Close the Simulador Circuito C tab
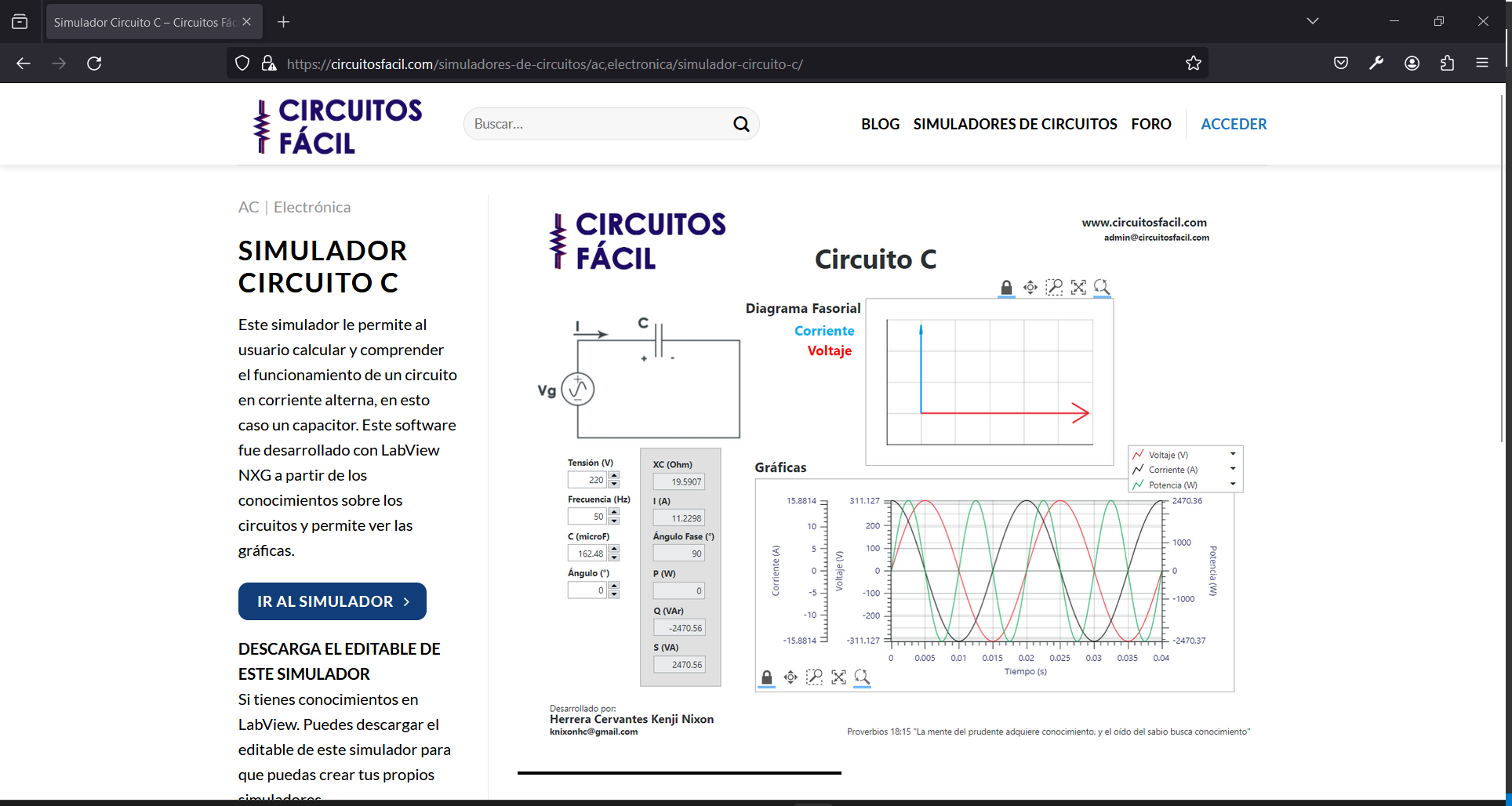Screen dimensions: 1512x806 247,22
